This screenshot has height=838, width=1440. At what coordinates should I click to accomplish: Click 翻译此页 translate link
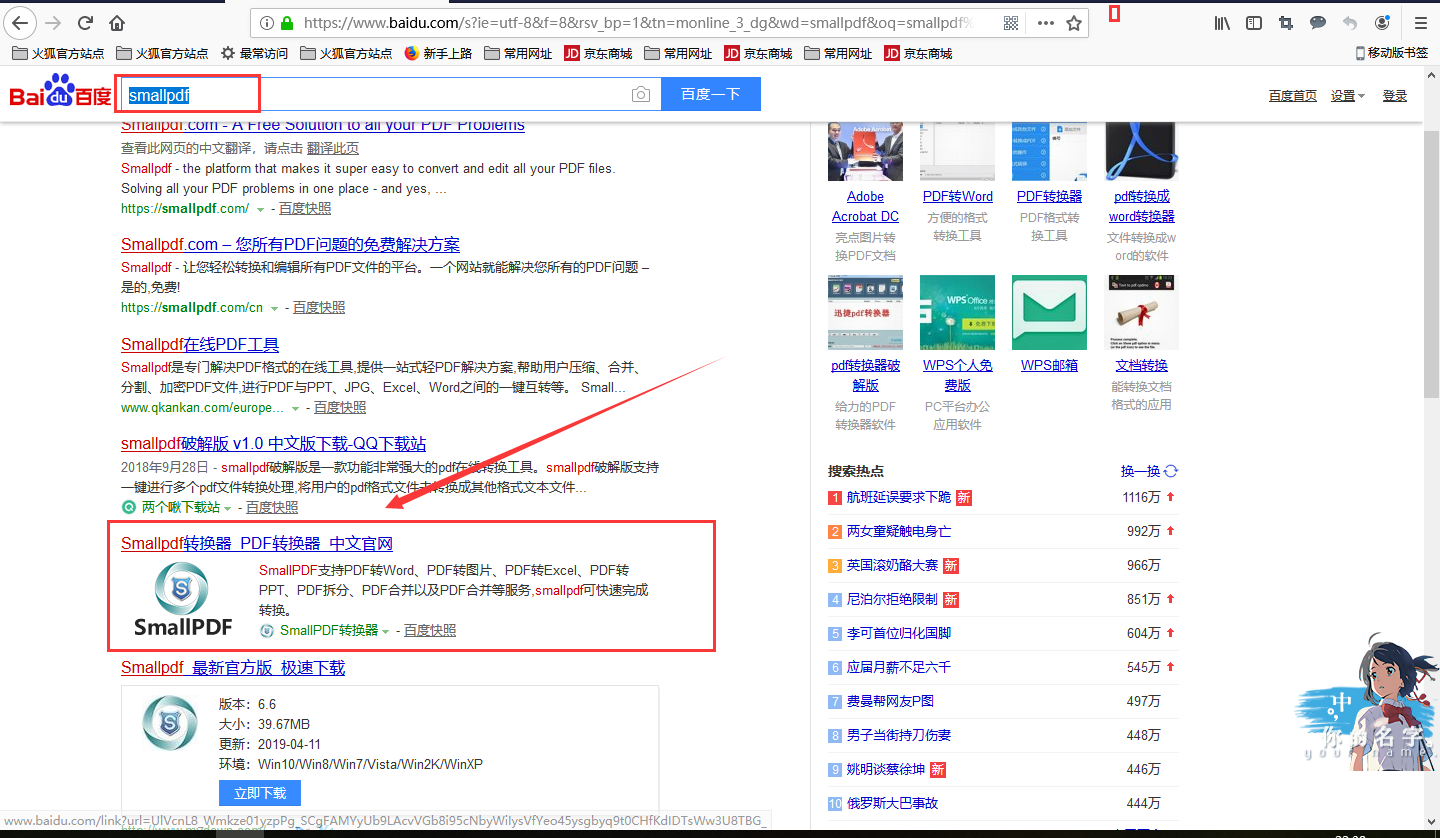pos(332,148)
